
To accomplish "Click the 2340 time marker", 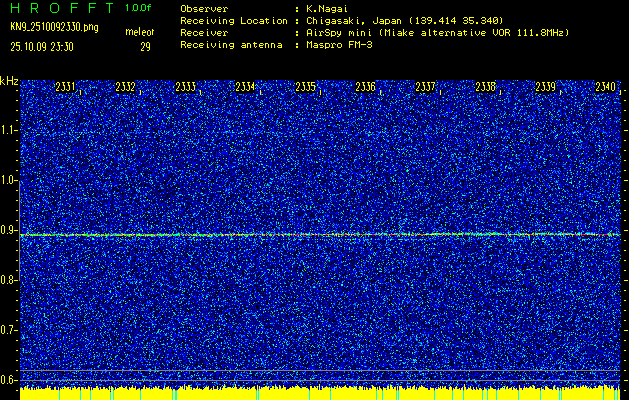I will pos(605,87).
